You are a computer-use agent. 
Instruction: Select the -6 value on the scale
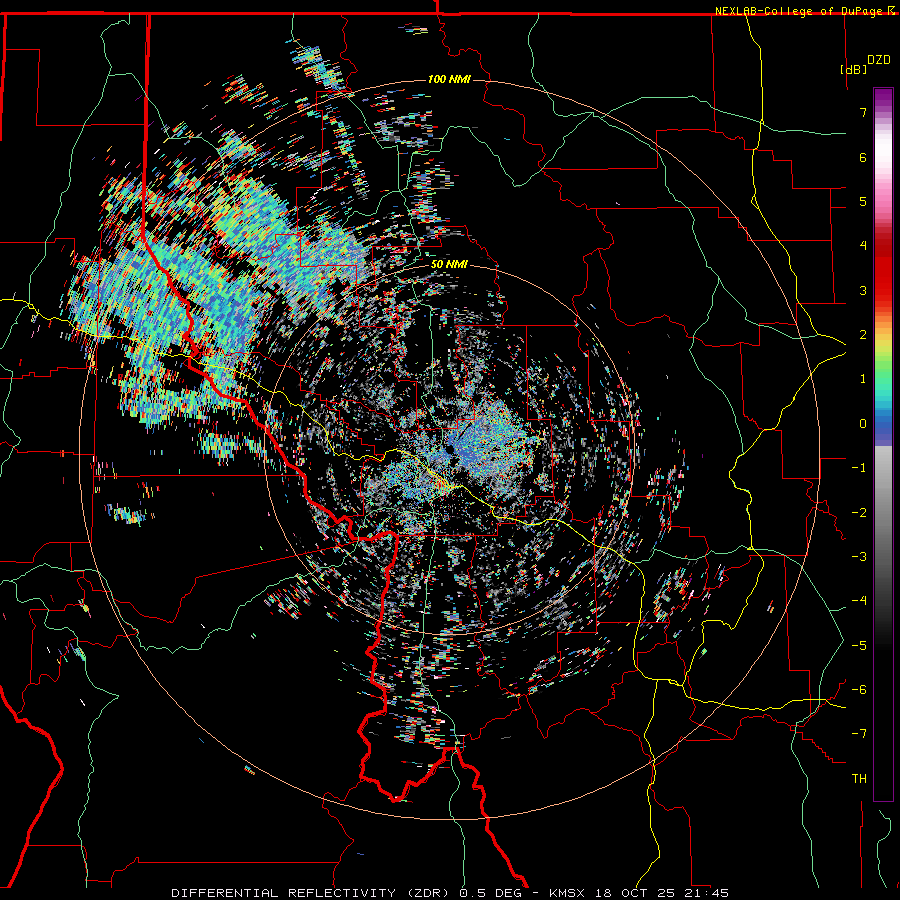859,690
